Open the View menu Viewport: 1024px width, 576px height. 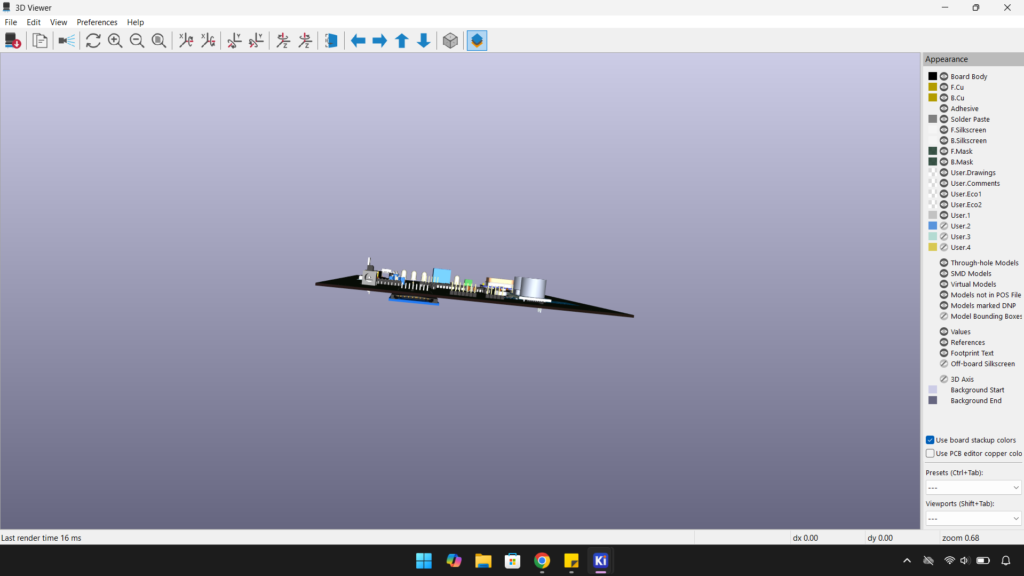(59, 22)
